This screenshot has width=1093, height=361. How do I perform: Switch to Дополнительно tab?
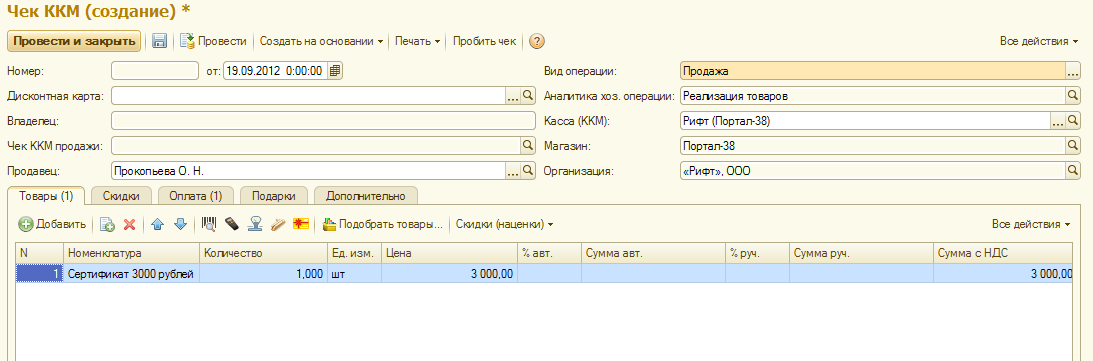[366, 196]
